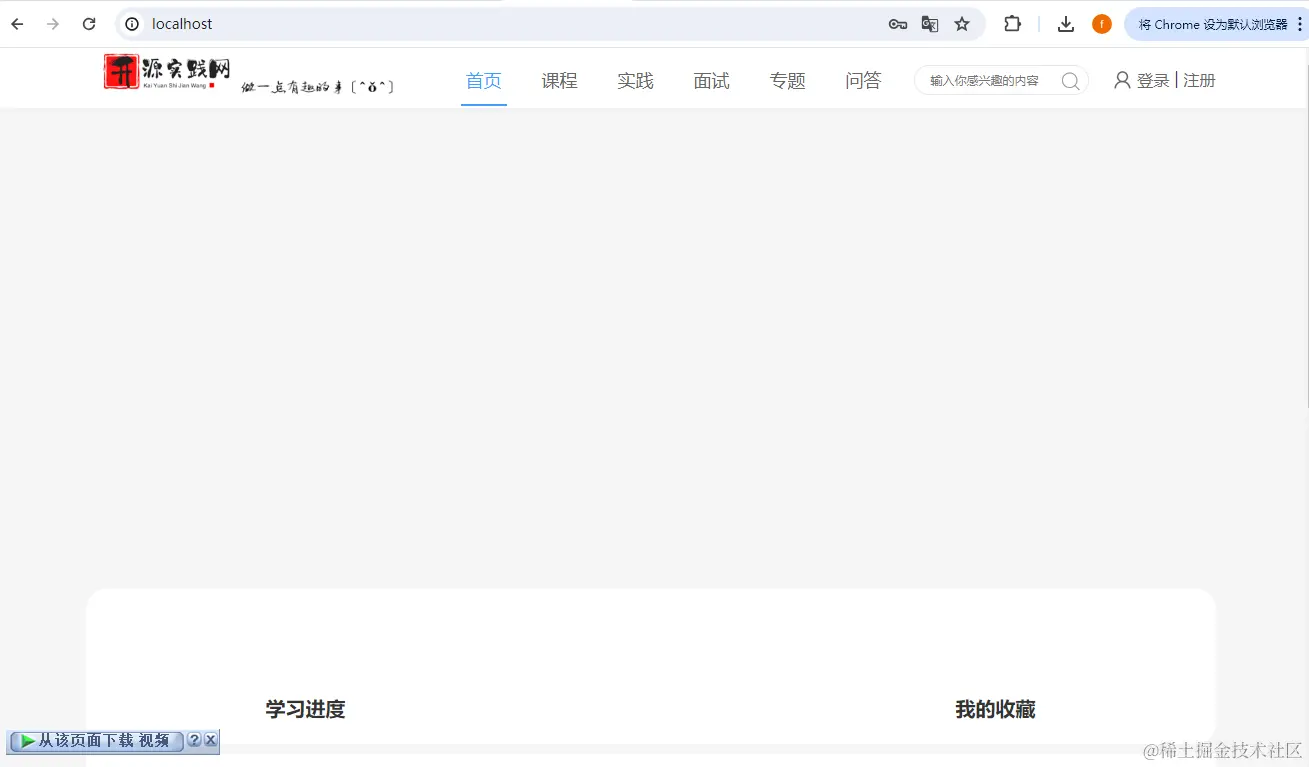The width and height of the screenshot is (1309, 767).
Task: Open the 问答 navigation item
Action: [x=864, y=81]
